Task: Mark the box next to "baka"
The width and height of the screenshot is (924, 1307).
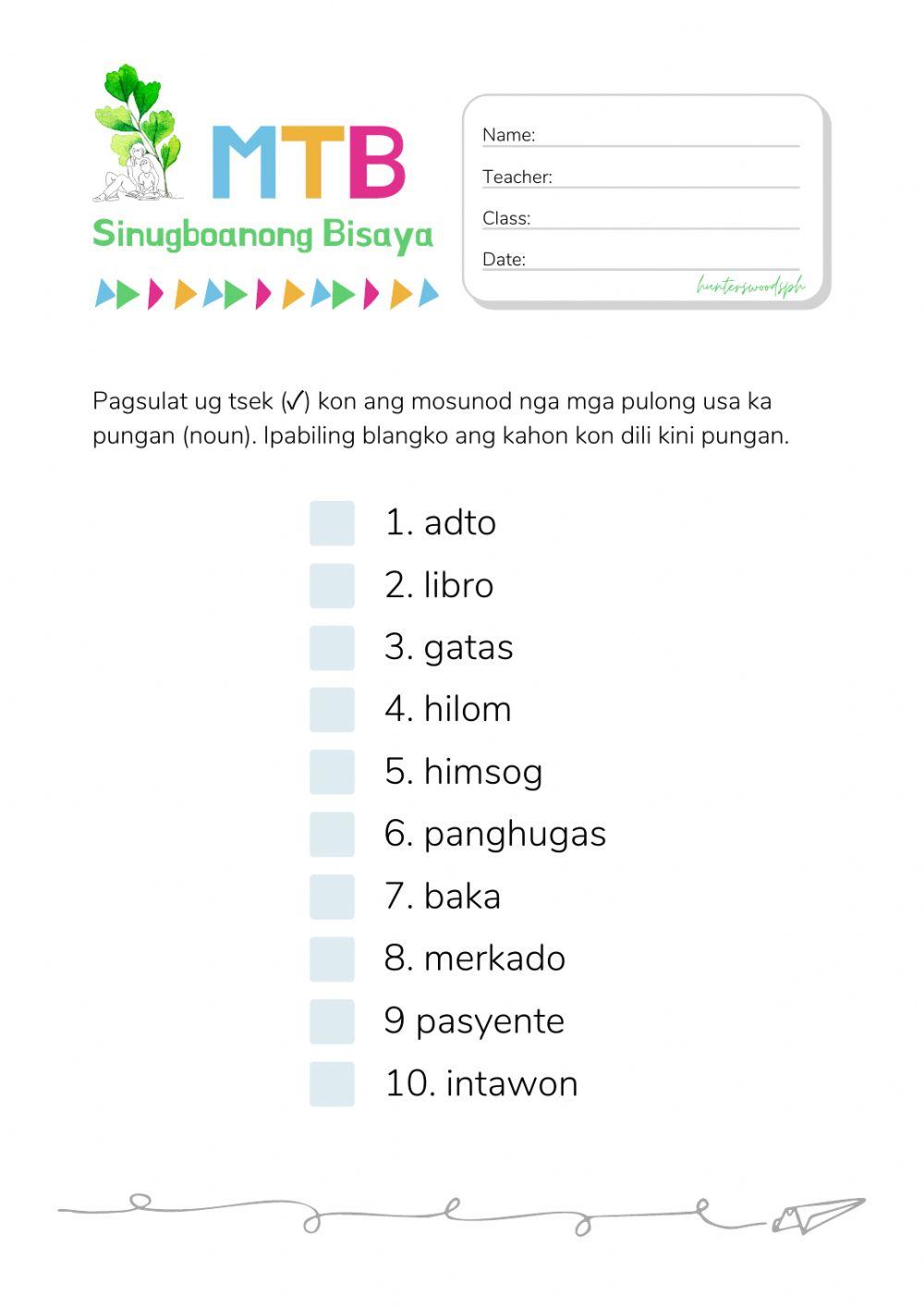Action: coord(332,897)
